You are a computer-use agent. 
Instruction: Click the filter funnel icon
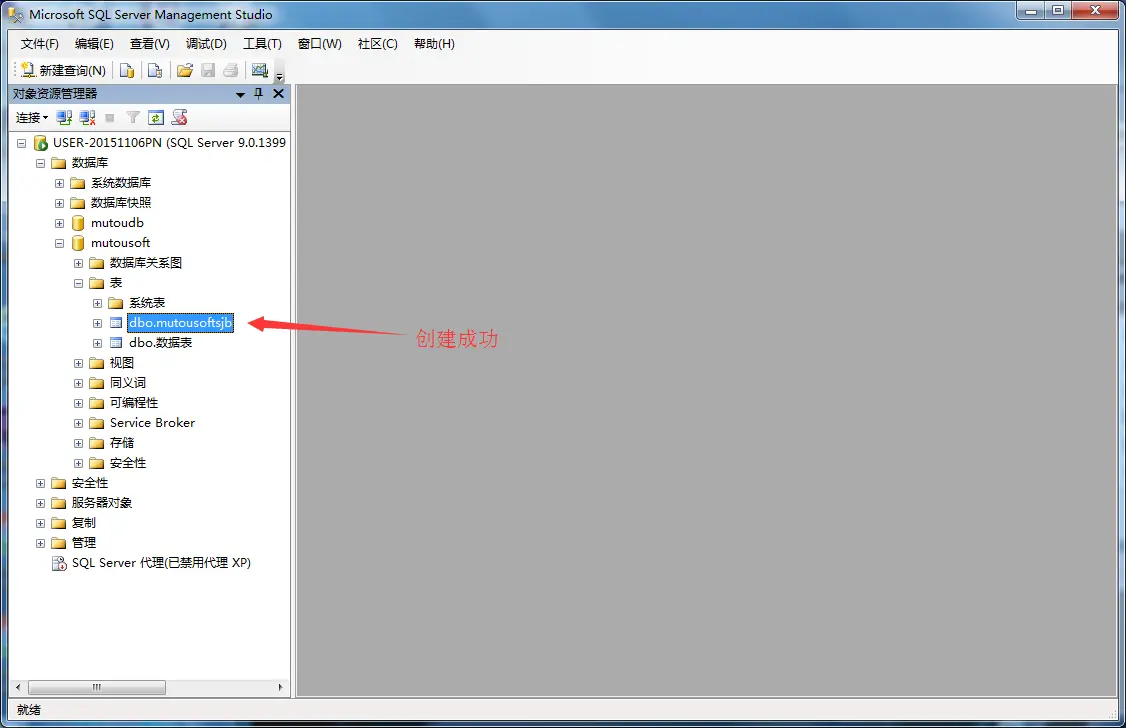pyautogui.click(x=133, y=118)
